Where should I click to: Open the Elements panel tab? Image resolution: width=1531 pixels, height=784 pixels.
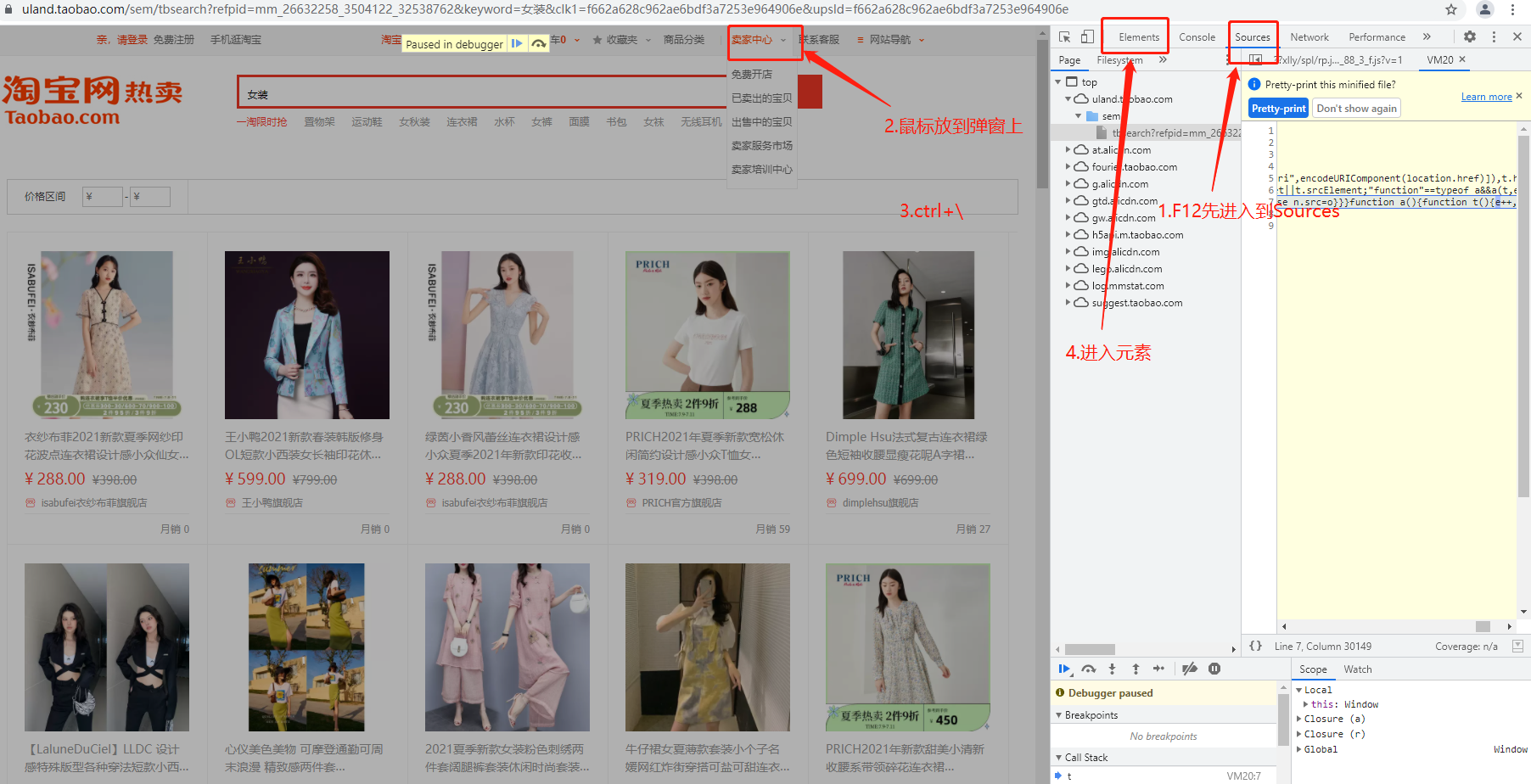click(1138, 36)
